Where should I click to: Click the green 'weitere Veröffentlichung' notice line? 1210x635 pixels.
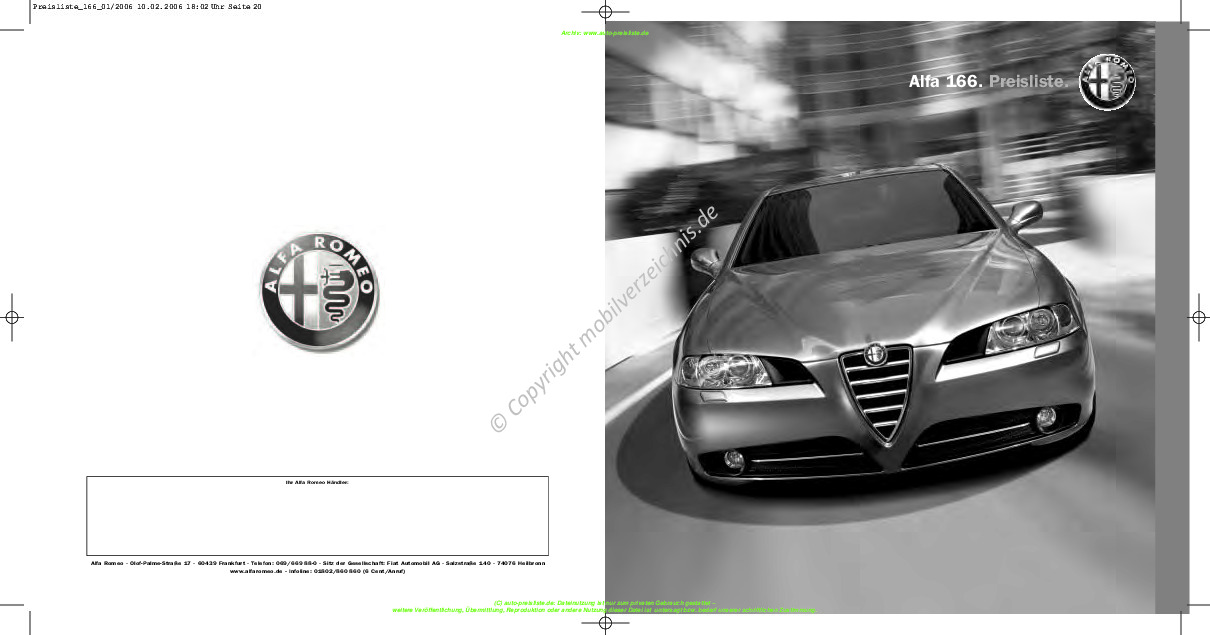tap(604, 610)
